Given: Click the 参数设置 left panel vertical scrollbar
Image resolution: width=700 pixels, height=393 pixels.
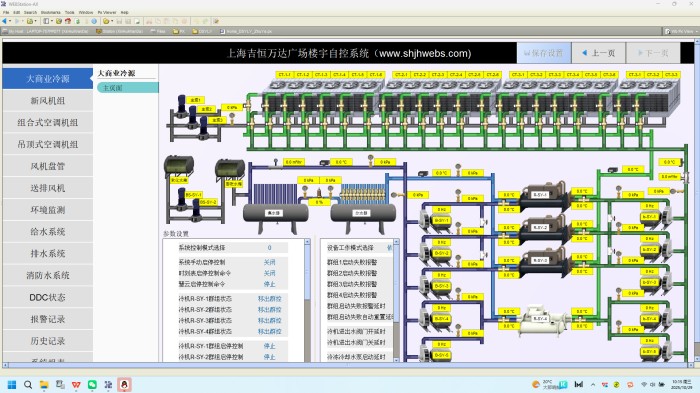Looking at the screenshot, I should pos(307,300).
